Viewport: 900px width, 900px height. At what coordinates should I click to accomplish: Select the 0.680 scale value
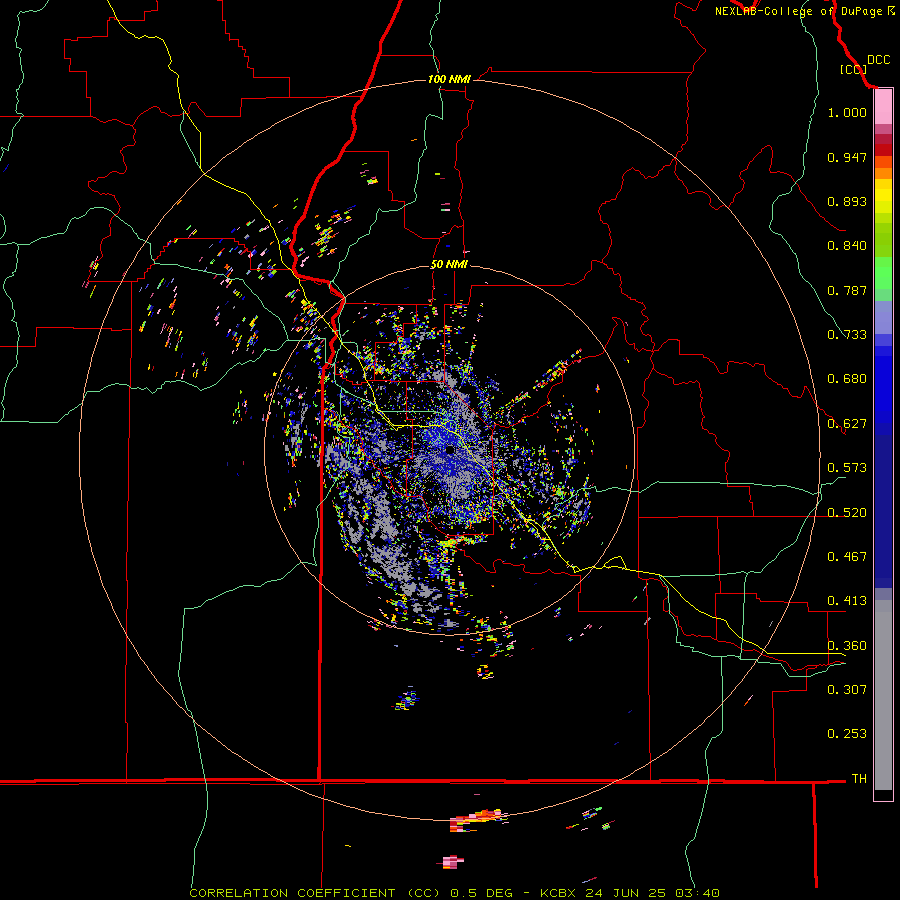click(x=847, y=379)
